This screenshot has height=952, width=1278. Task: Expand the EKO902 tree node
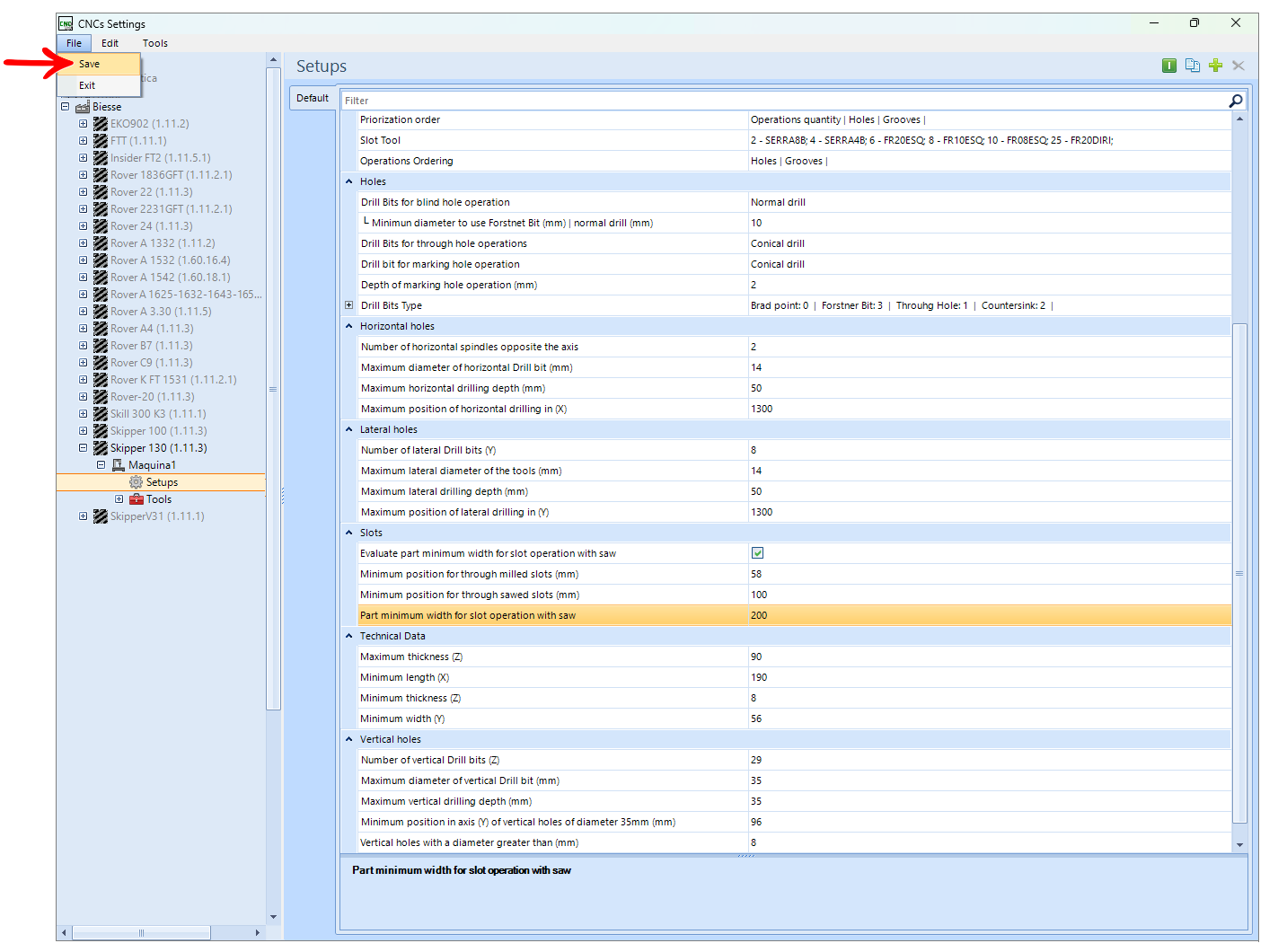click(84, 124)
